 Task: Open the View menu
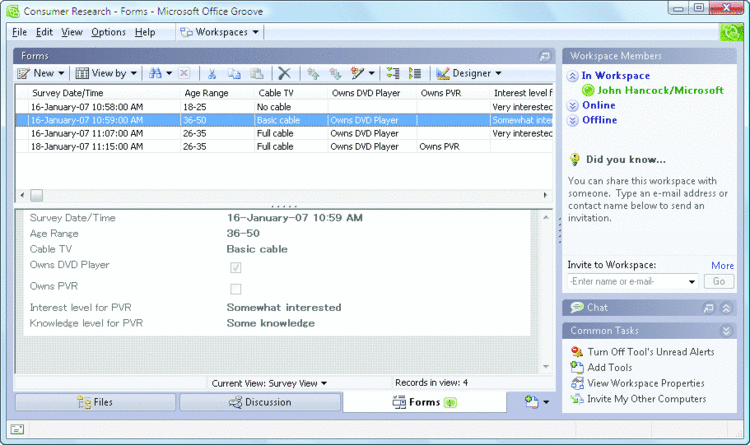coord(72,32)
